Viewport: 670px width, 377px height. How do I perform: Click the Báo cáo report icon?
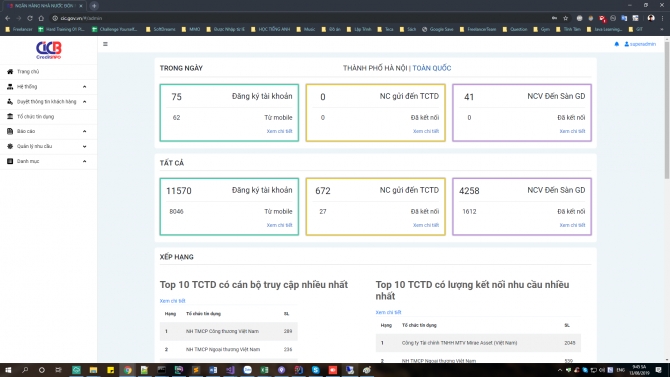10,131
